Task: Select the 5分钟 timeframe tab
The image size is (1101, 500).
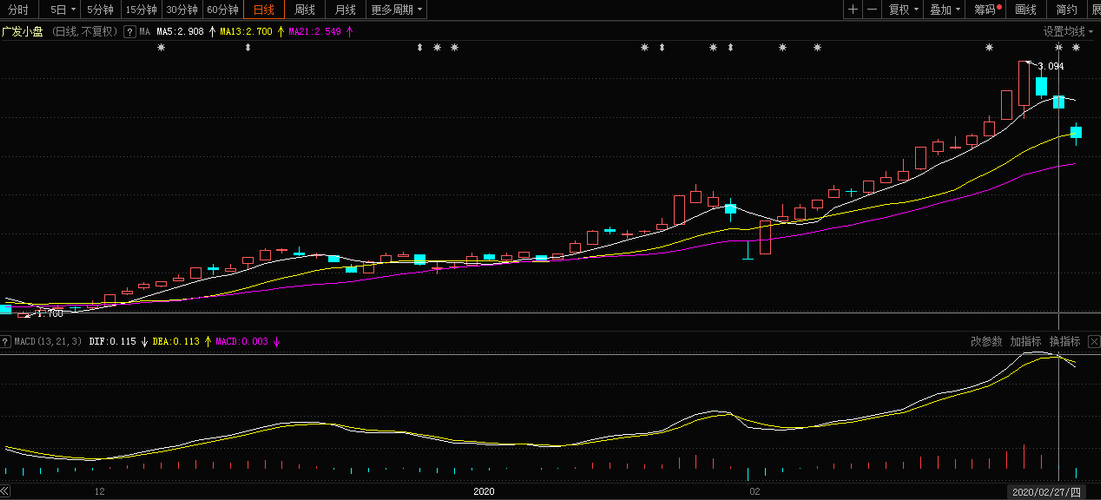Action: (100, 10)
